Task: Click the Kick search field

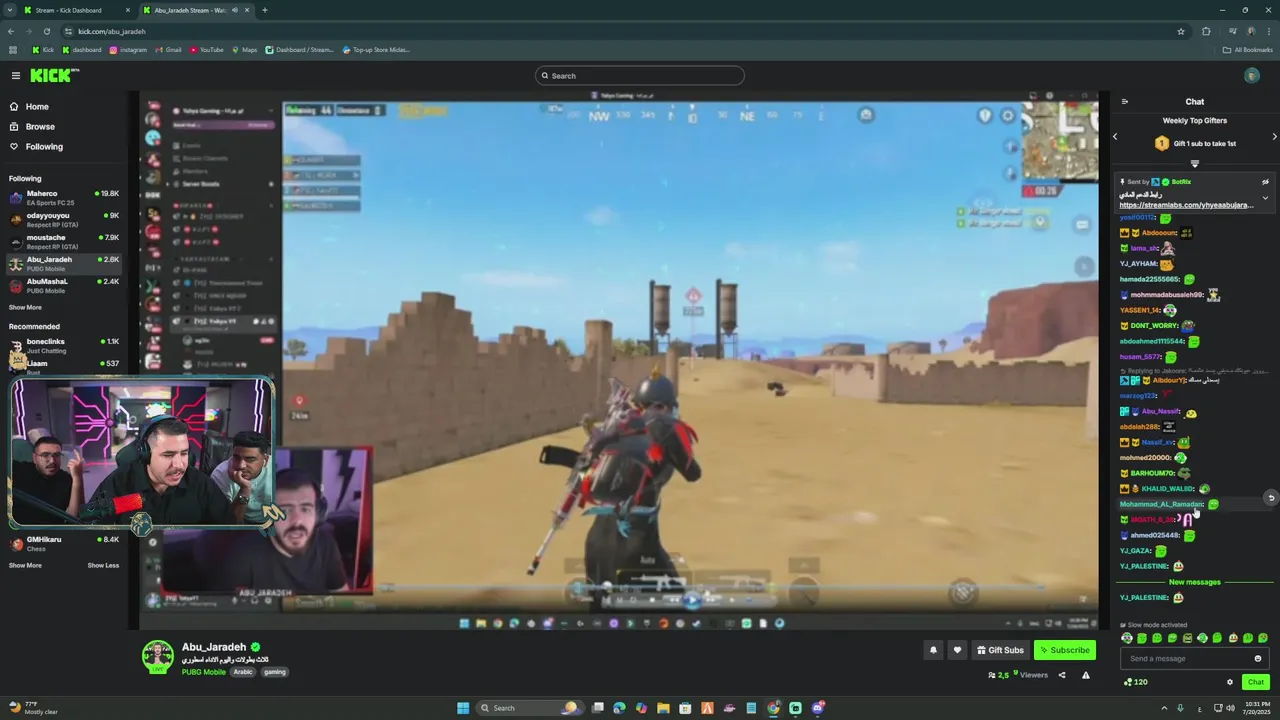Action: click(640, 76)
